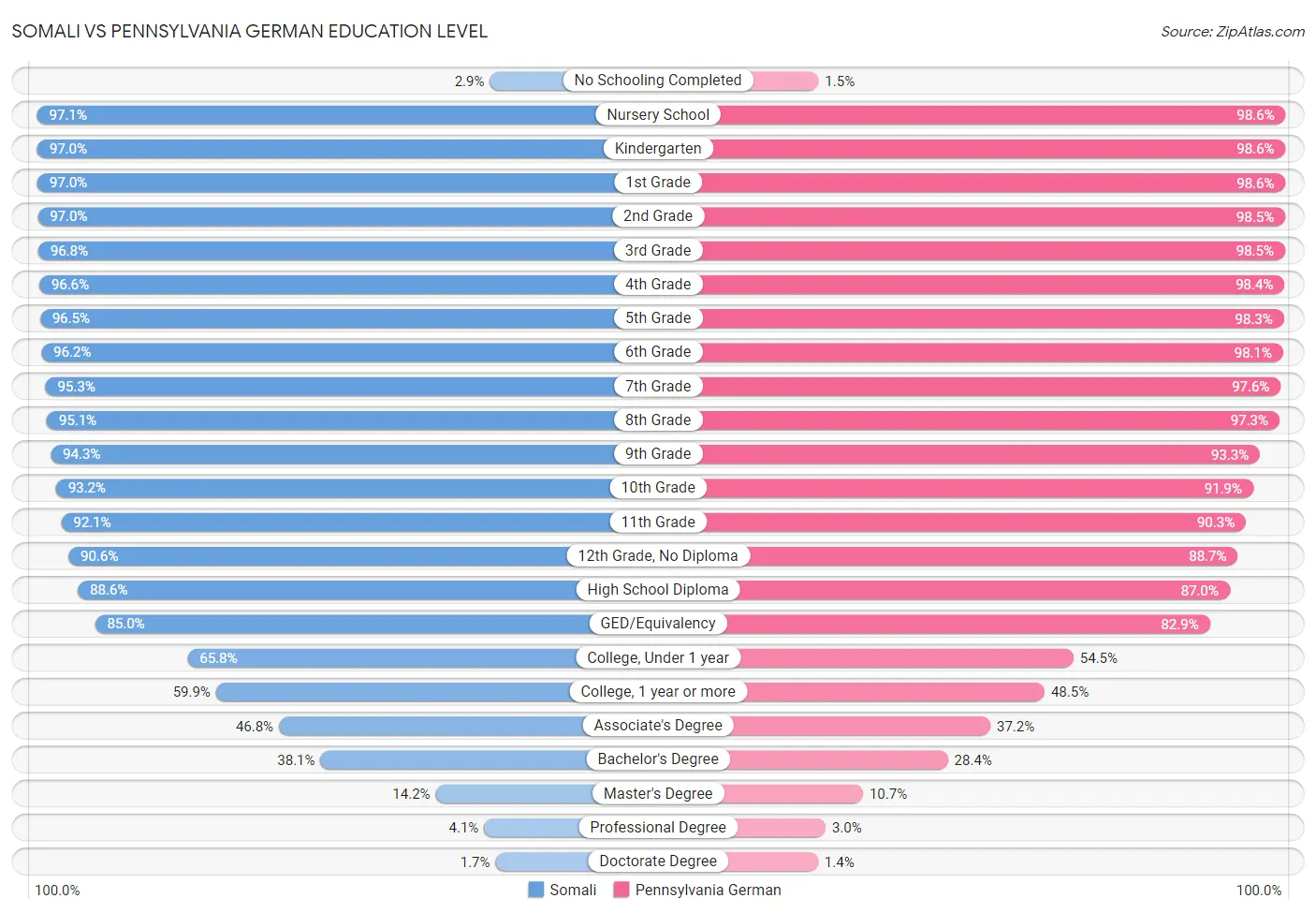Toggle the Somali legend label
The image size is (1316, 913).
(573, 890)
